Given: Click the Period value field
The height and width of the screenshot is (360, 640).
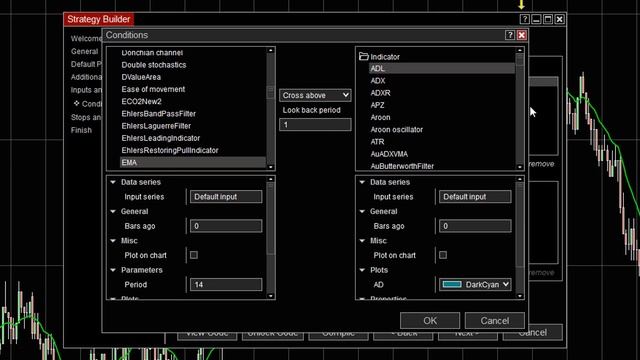Looking at the screenshot, I should click(x=226, y=284).
